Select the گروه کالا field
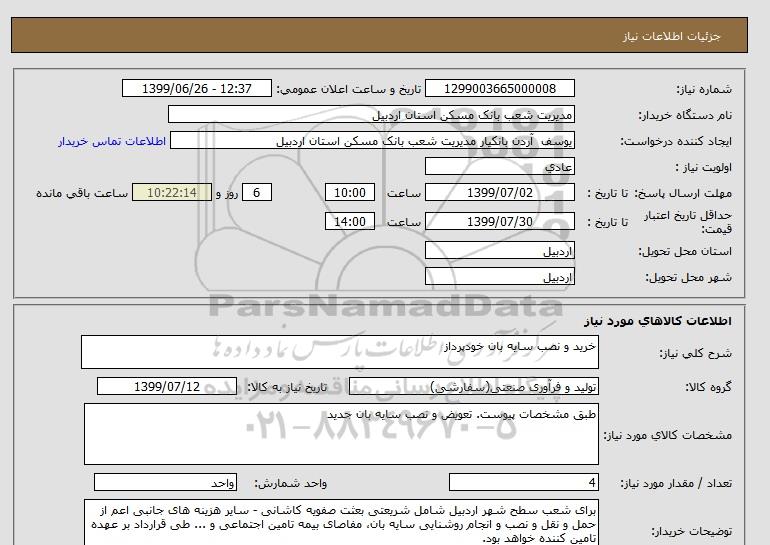The width and height of the screenshot is (770, 545). pyautogui.click(x=474, y=386)
